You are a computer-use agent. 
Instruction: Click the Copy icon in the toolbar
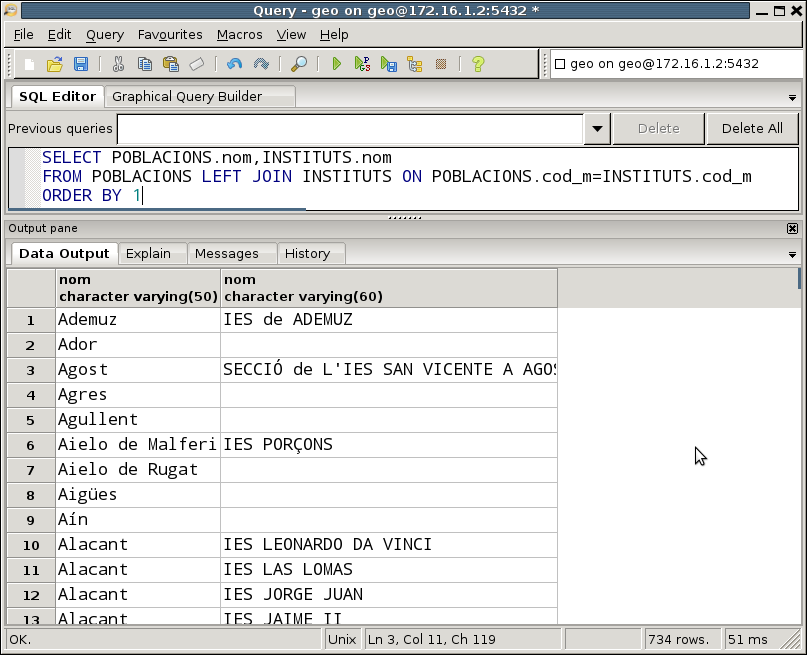[145, 64]
